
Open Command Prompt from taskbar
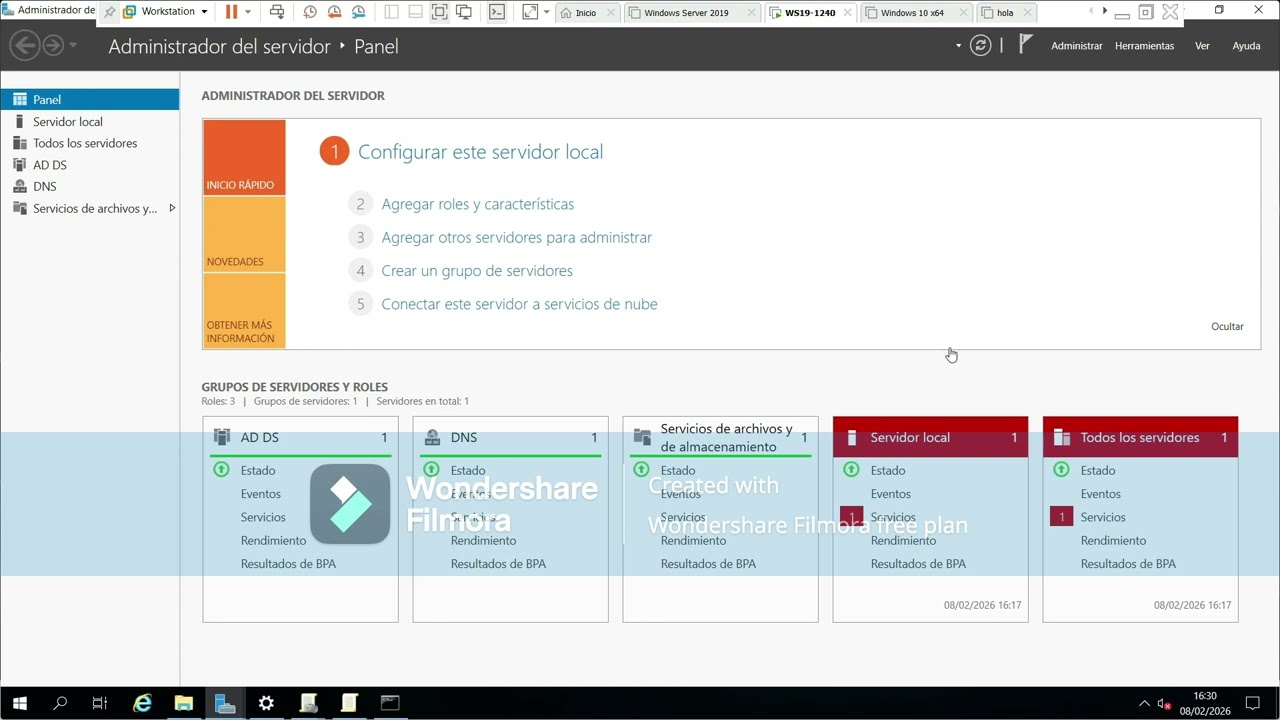390,703
